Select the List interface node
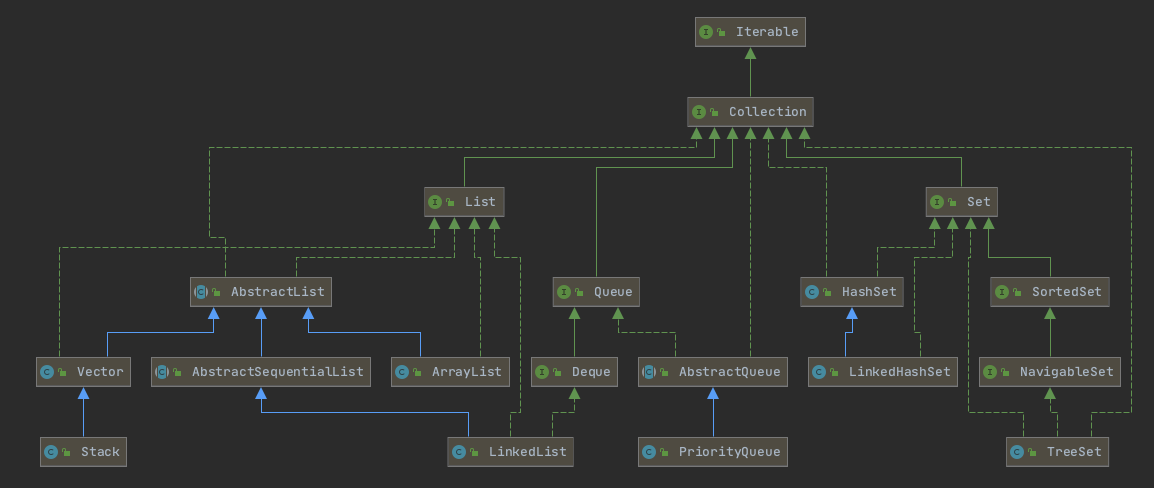This screenshot has width=1154, height=488. (x=463, y=202)
